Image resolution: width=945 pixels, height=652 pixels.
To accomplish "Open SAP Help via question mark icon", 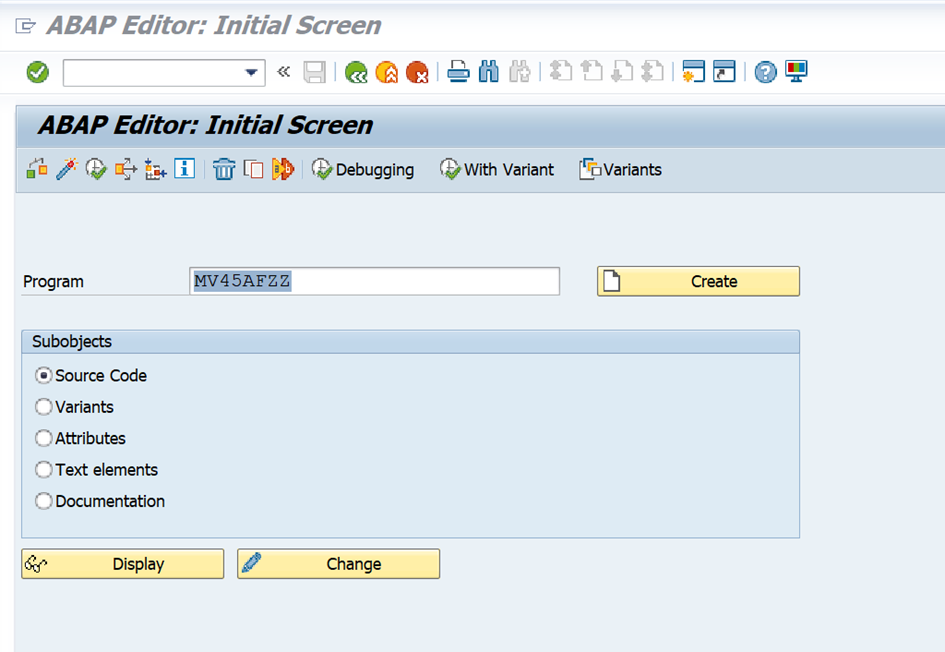I will pos(764,71).
